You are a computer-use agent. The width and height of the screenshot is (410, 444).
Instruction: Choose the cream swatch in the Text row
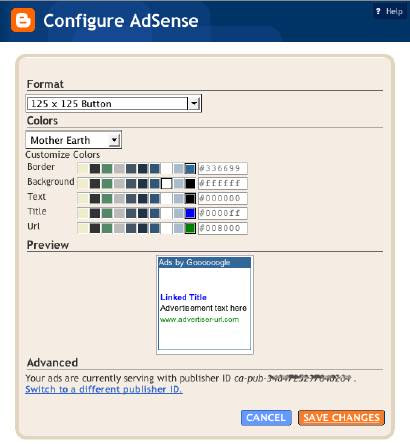[83, 198]
